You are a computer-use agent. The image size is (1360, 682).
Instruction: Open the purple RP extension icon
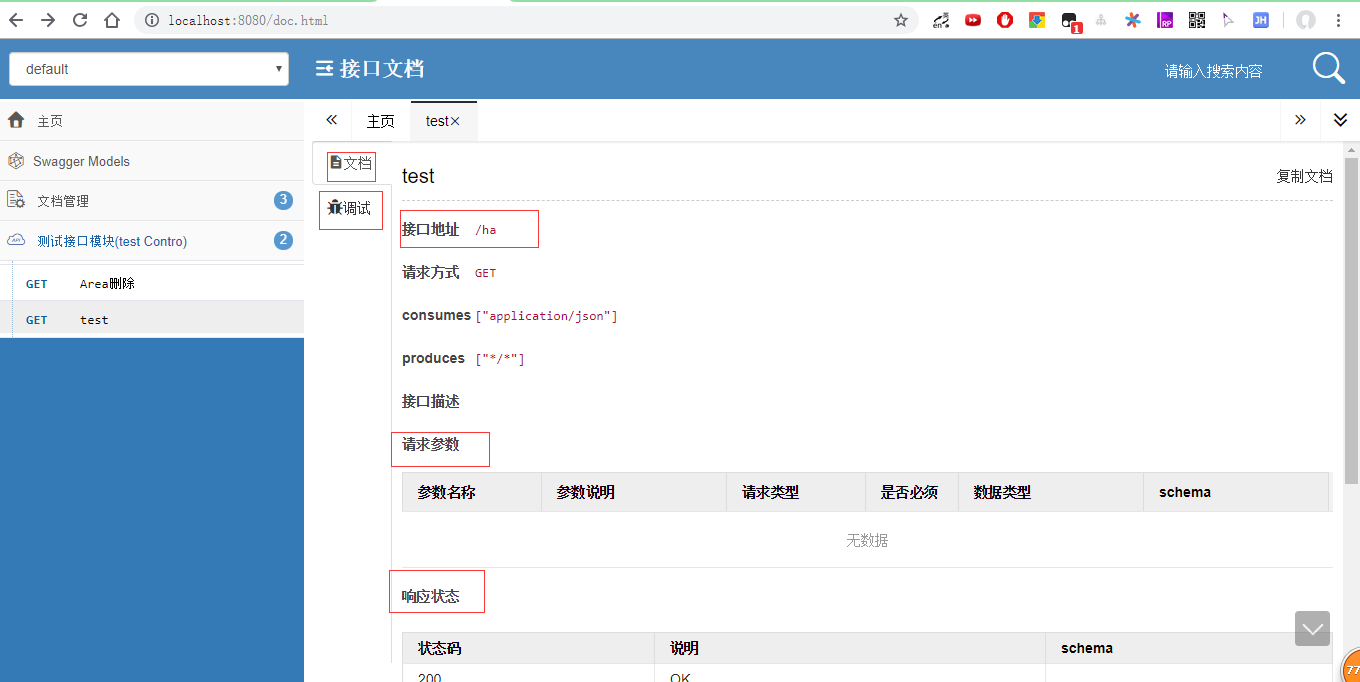point(1165,20)
